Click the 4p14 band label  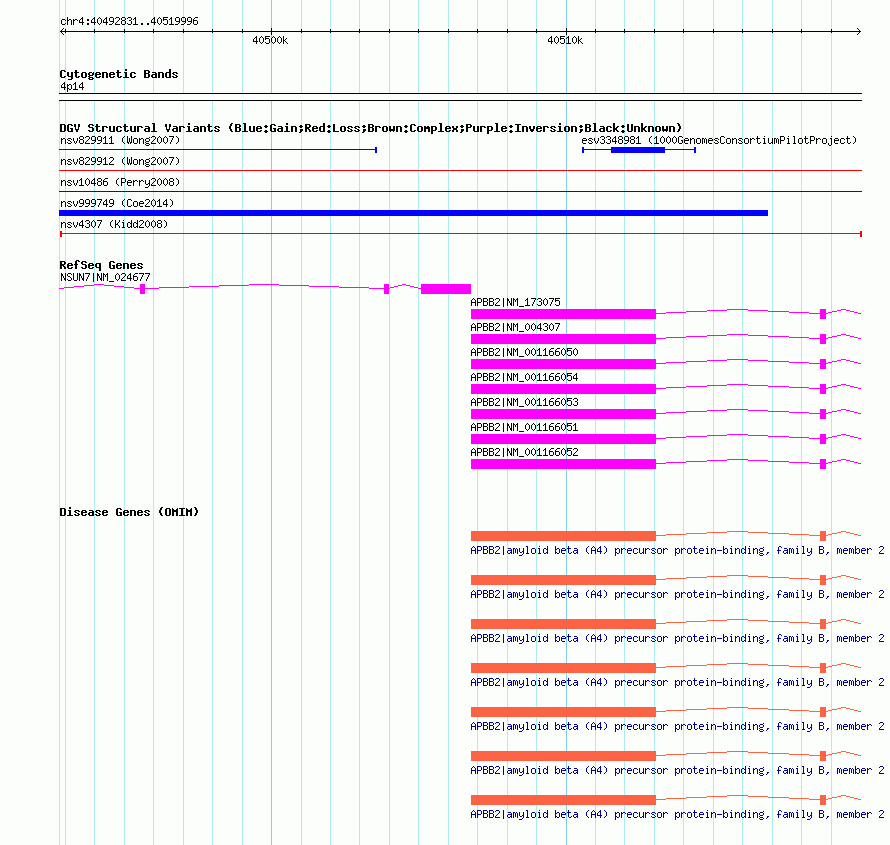(x=72, y=86)
